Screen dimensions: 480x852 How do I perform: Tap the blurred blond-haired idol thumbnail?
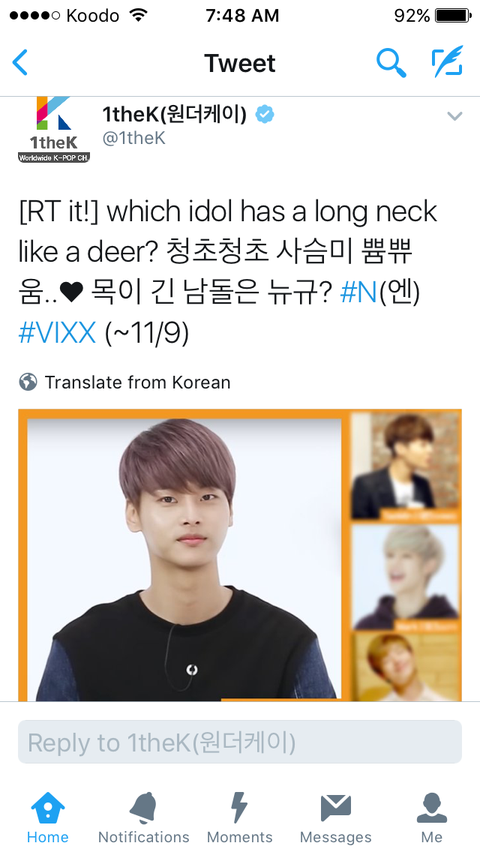(x=405, y=577)
